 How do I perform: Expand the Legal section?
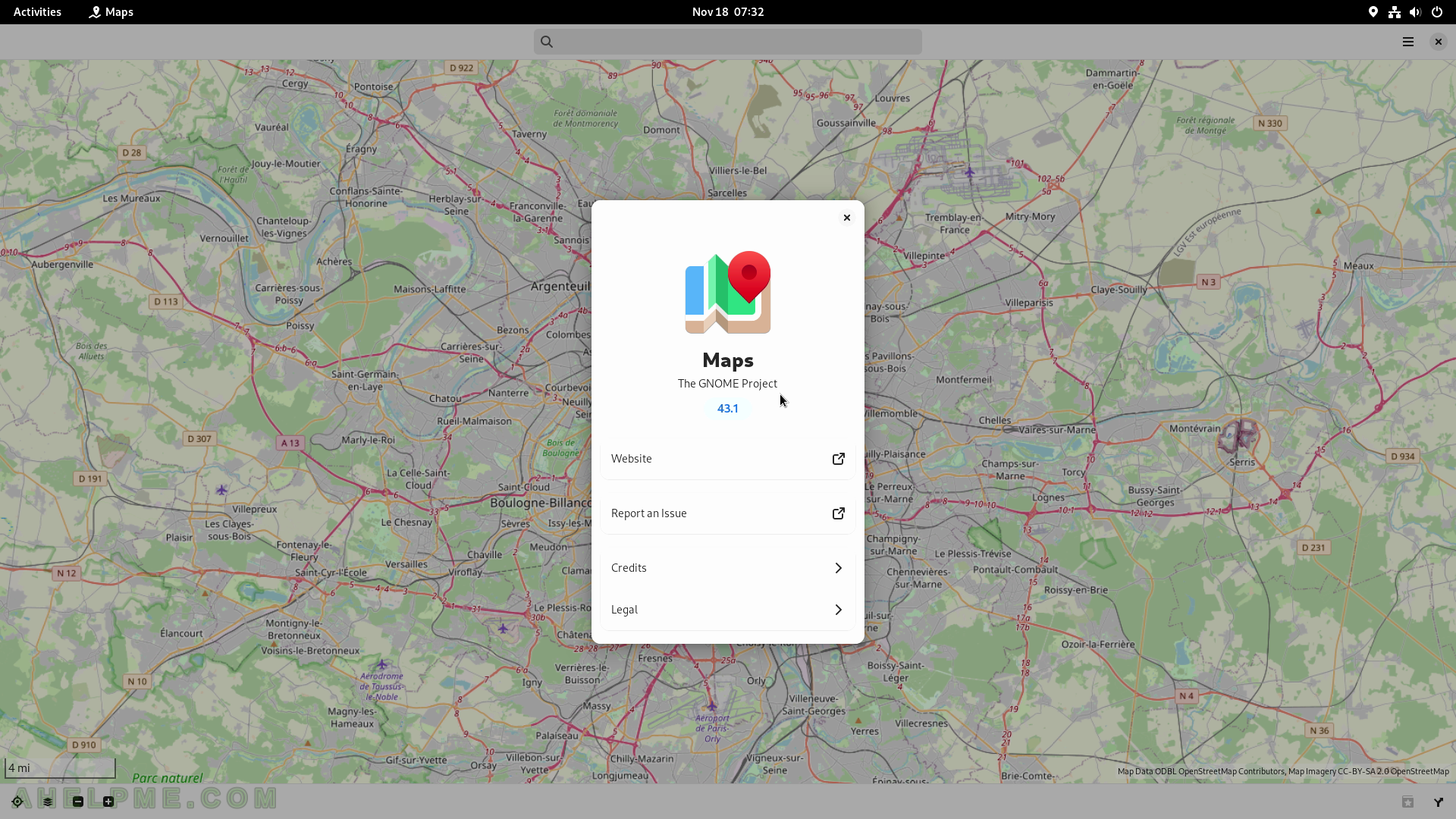[x=728, y=610]
